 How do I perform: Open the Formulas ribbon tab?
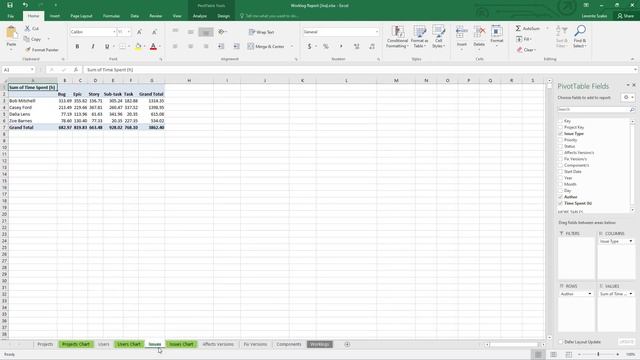111,16
